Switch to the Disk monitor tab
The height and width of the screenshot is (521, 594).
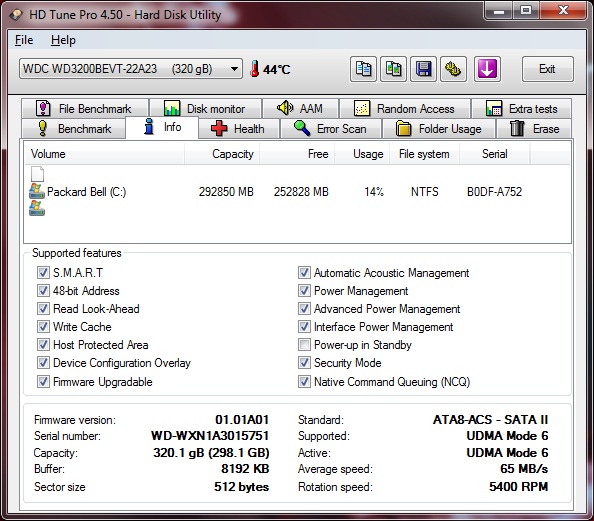coord(205,109)
